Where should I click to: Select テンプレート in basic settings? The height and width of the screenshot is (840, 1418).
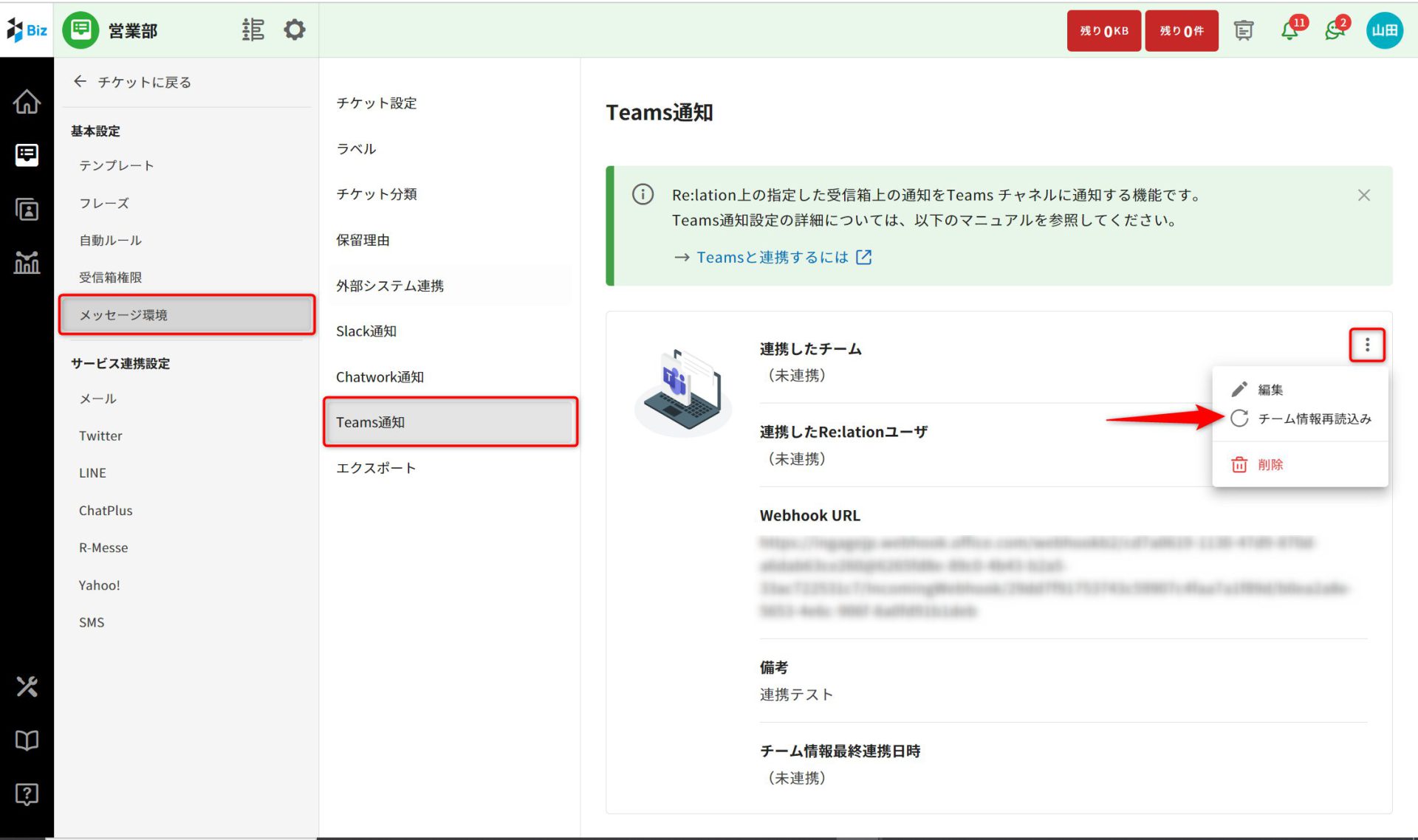tap(117, 165)
